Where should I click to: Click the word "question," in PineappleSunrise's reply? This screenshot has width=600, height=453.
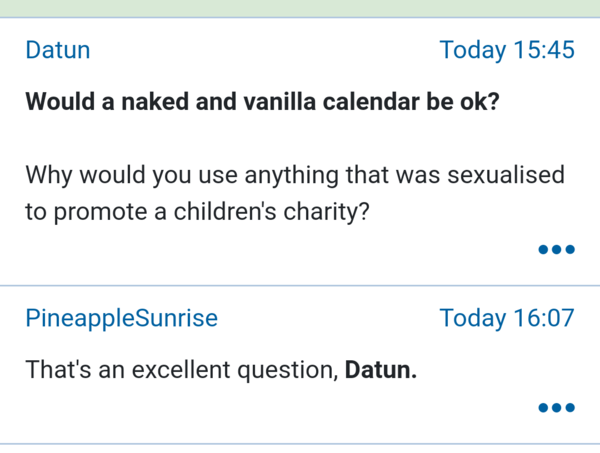point(290,370)
